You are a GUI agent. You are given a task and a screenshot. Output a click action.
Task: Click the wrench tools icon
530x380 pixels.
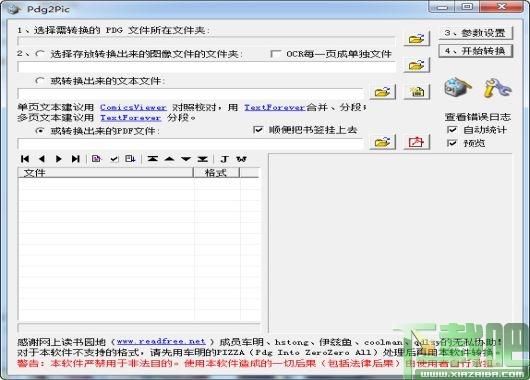[x=497, y=88]
